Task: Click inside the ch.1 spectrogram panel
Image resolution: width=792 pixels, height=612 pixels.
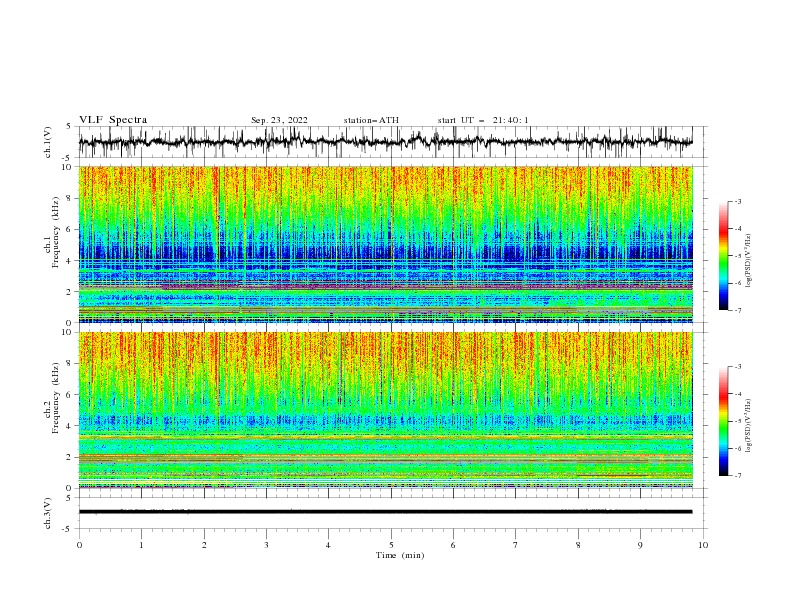Action: click(385, 244)
